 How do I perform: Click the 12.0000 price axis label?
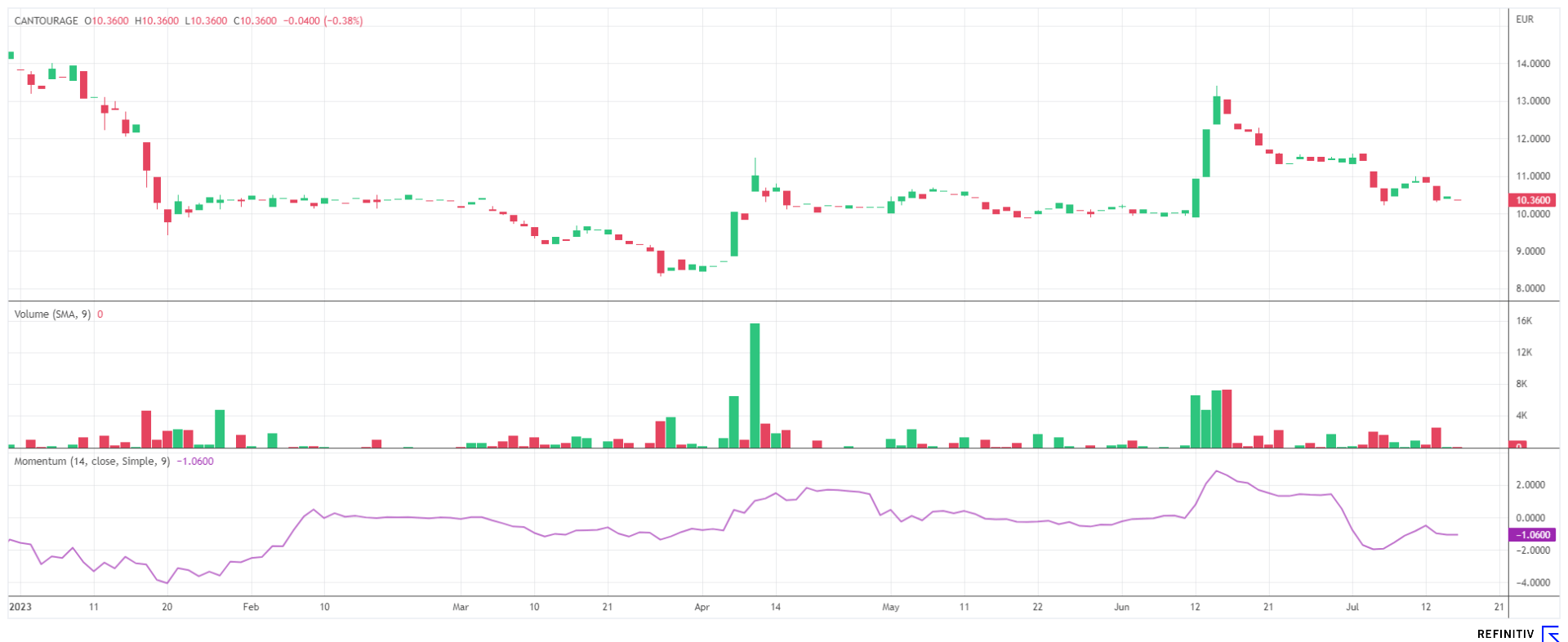coord(1533,138)
